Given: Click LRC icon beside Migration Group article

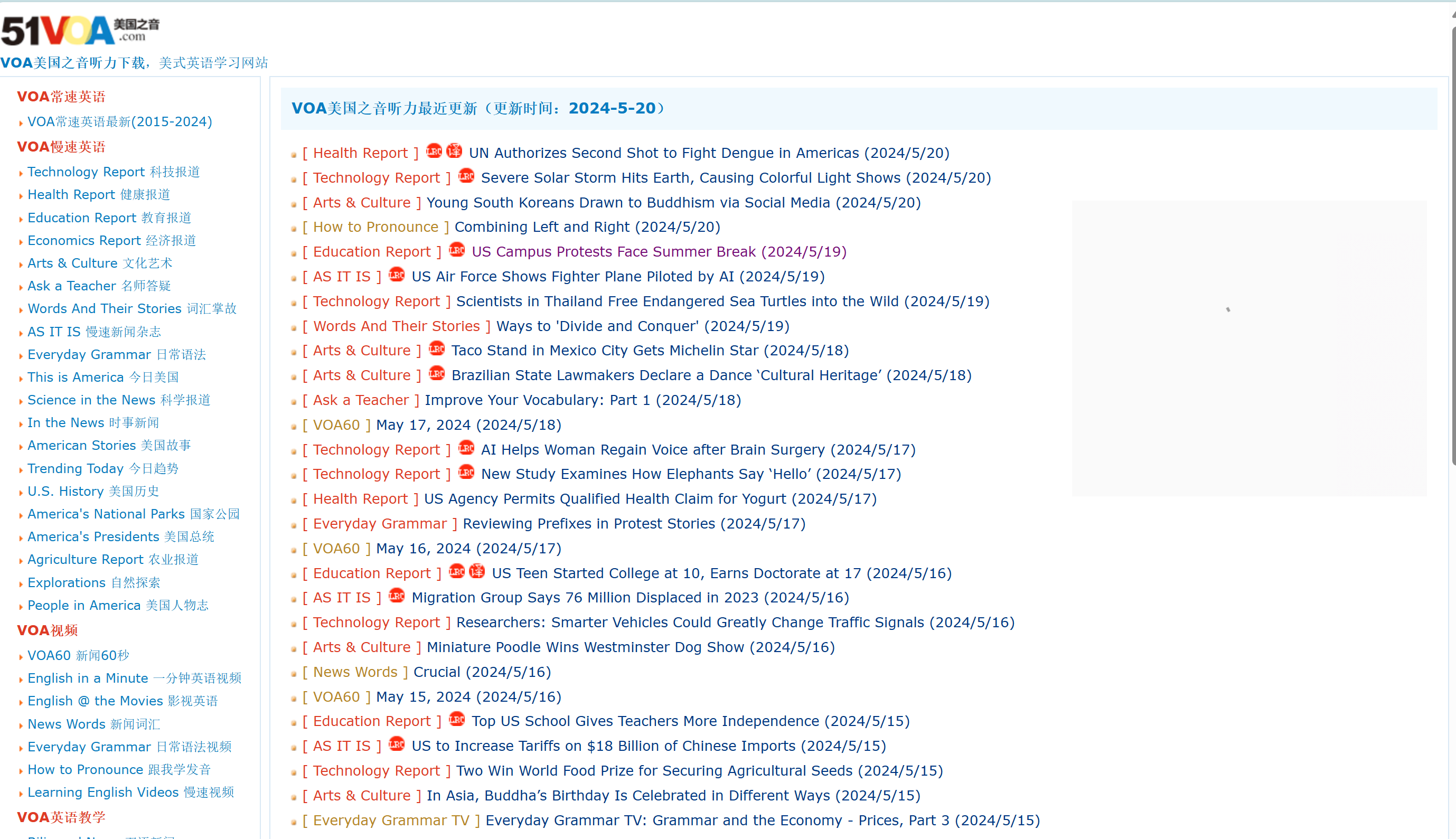Looking at the screenshot, I should pyautogui.click(x=397, y=596).
